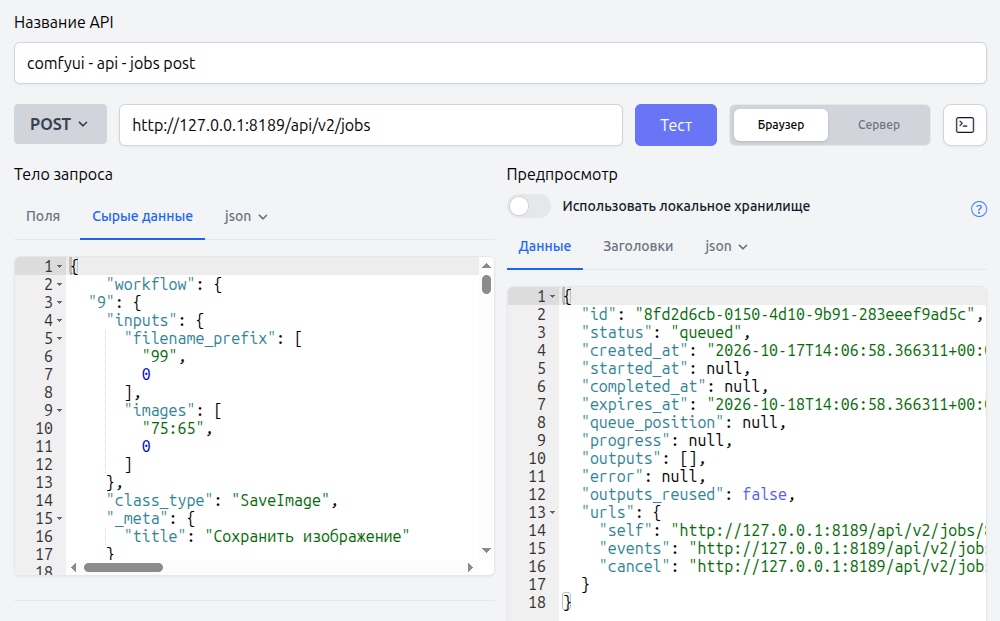Click the "Сохранить изображение" title value
Screen dimensions: 1000x621
click(x=307, y=537)
